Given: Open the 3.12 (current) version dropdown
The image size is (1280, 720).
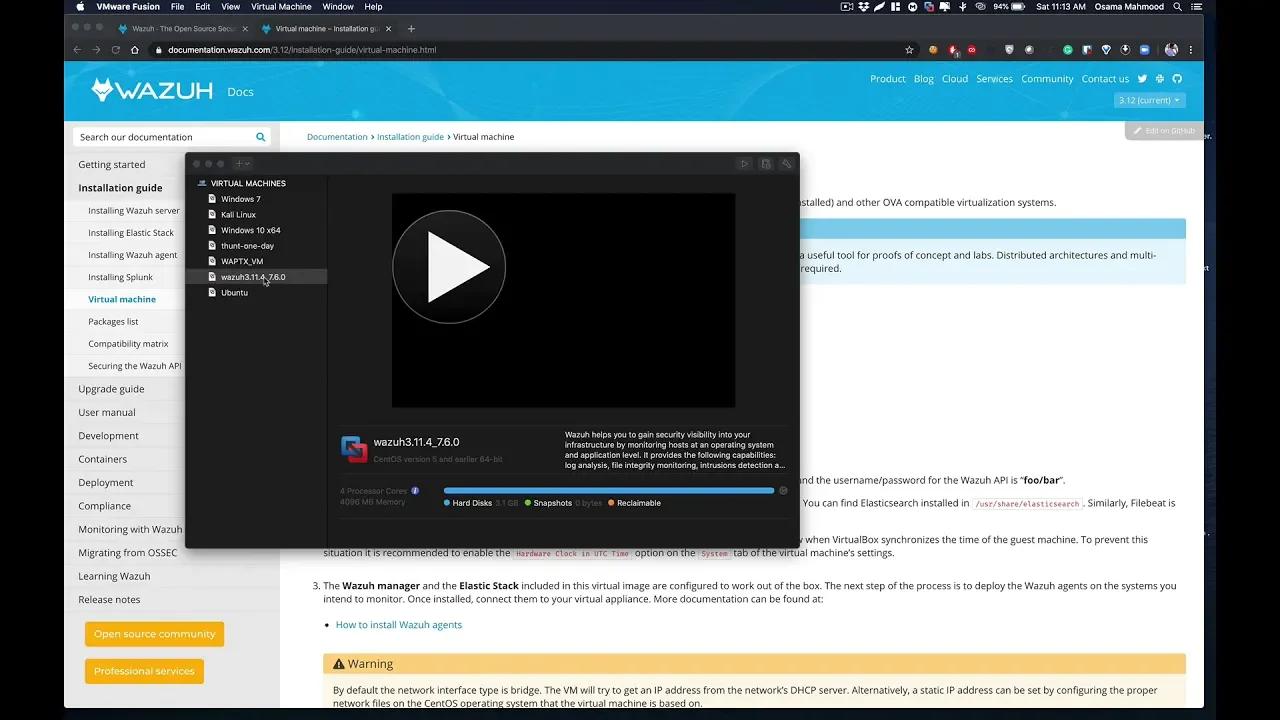Looking at the screenshot, I should tap(1148, 99).
